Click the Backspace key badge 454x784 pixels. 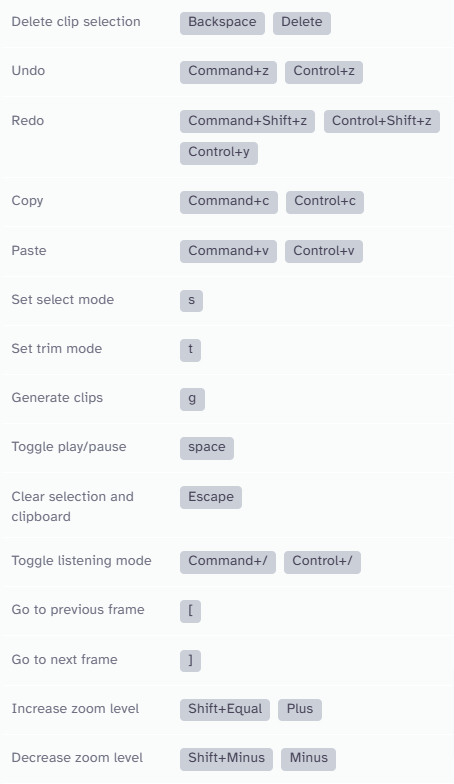222,23
